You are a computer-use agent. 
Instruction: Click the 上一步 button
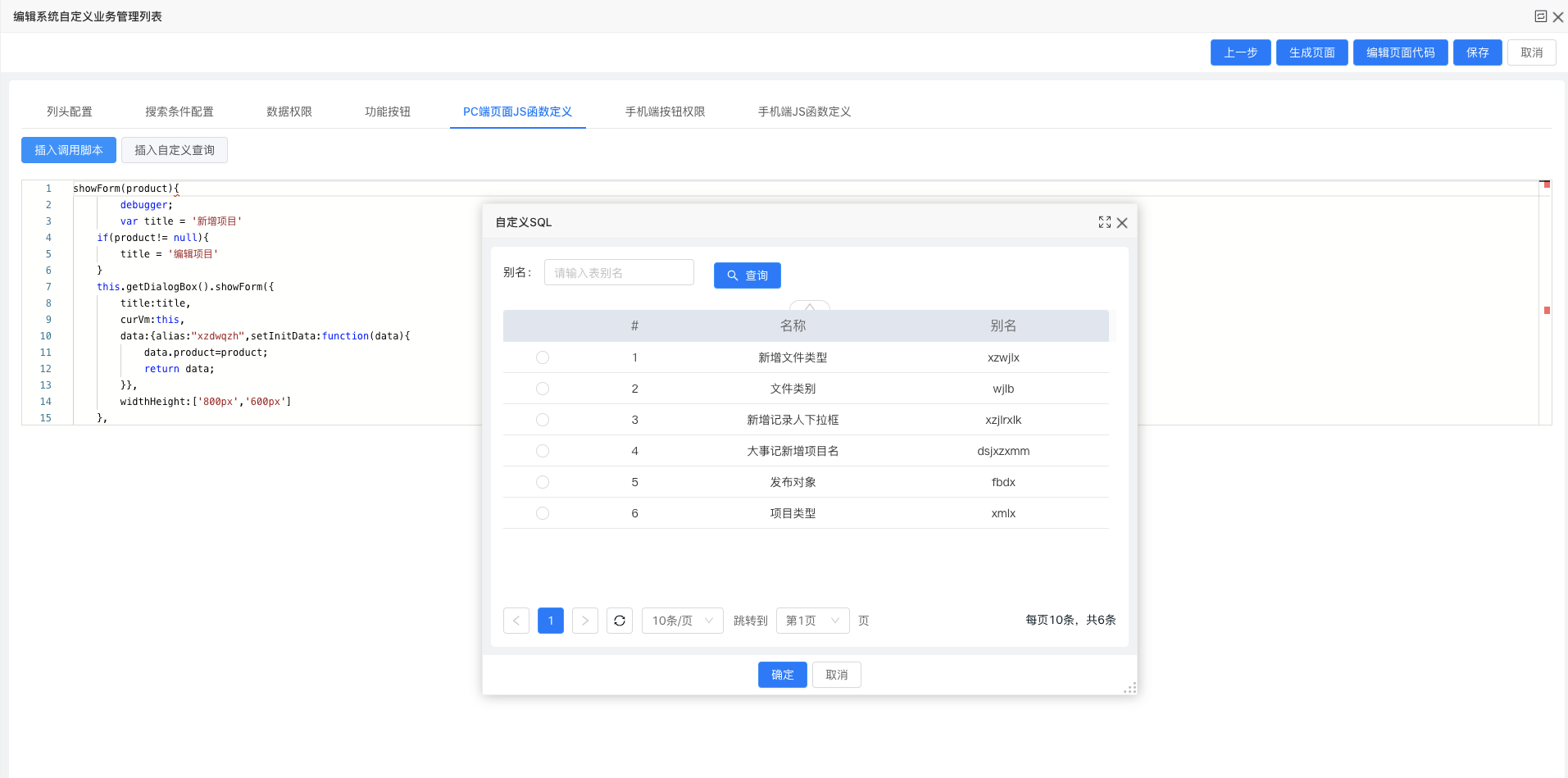pos(1241,52)
